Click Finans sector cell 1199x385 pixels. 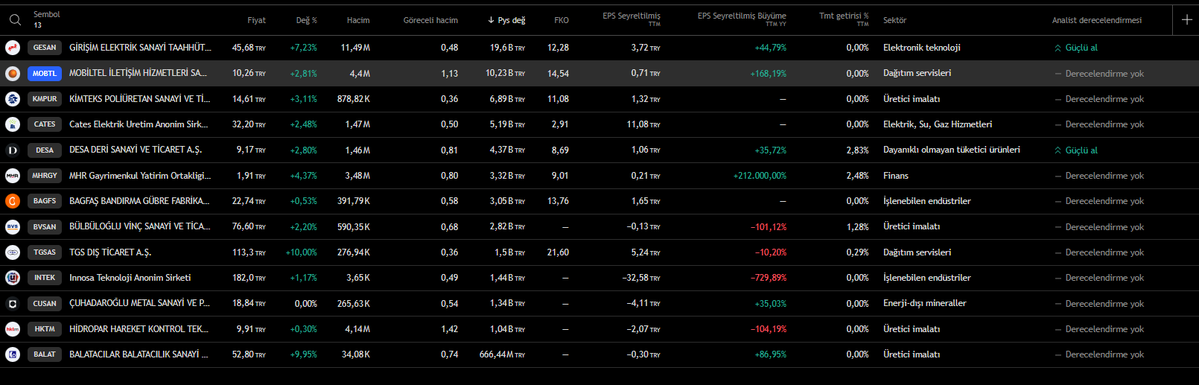tap(895, 176)
